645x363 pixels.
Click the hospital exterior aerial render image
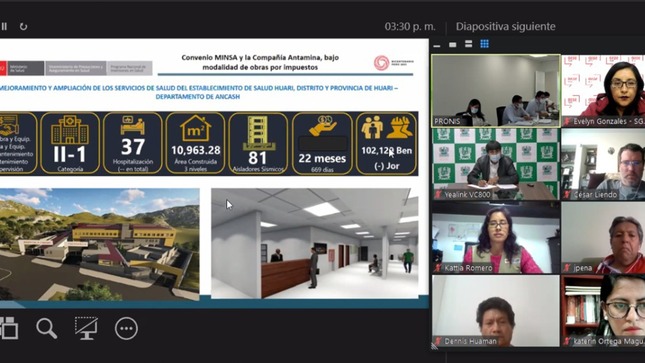click(x=100, y=244)
